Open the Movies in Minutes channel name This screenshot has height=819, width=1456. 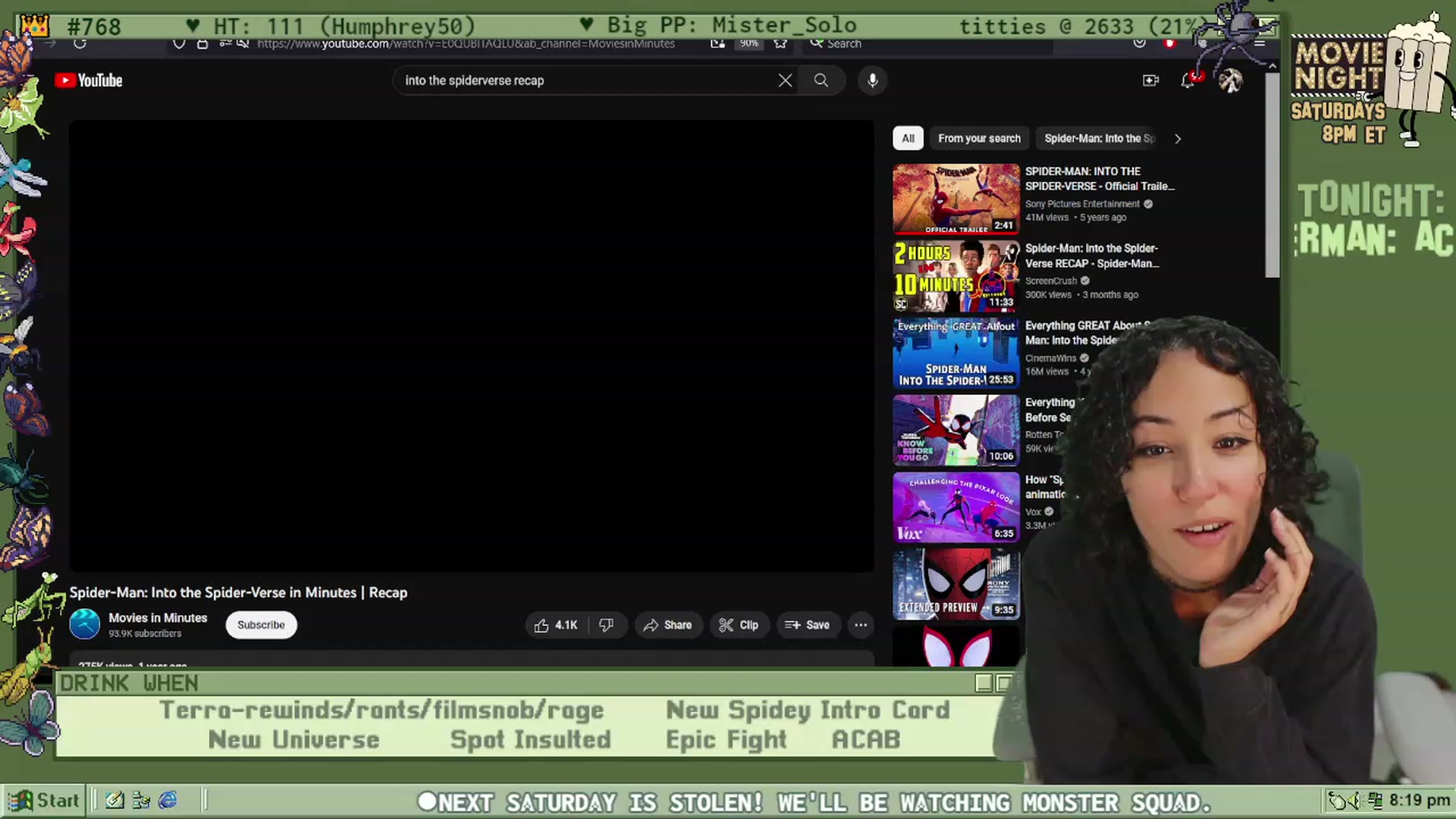point(158,618)
